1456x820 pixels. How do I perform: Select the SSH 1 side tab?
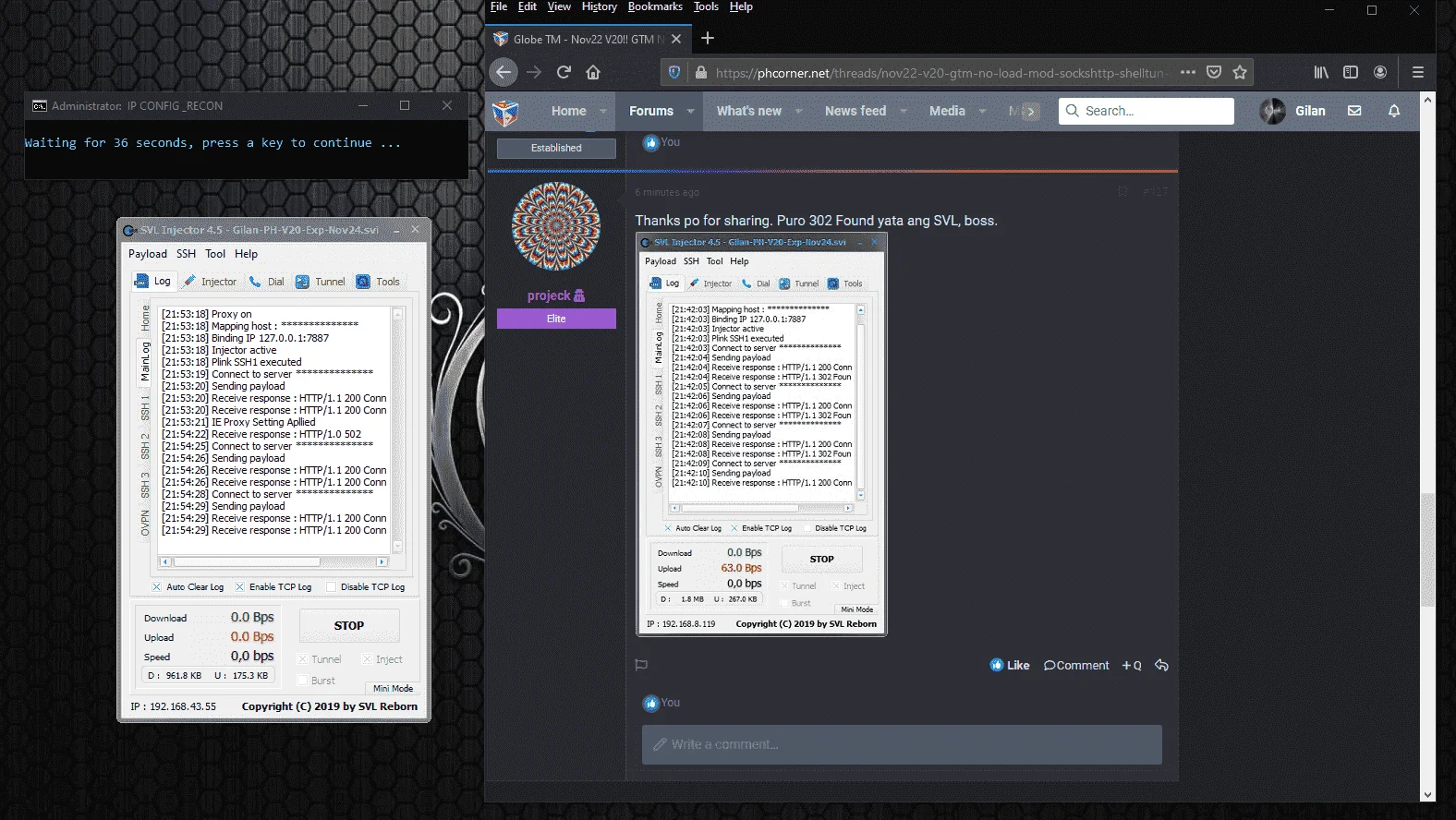[x=145, y=407]
